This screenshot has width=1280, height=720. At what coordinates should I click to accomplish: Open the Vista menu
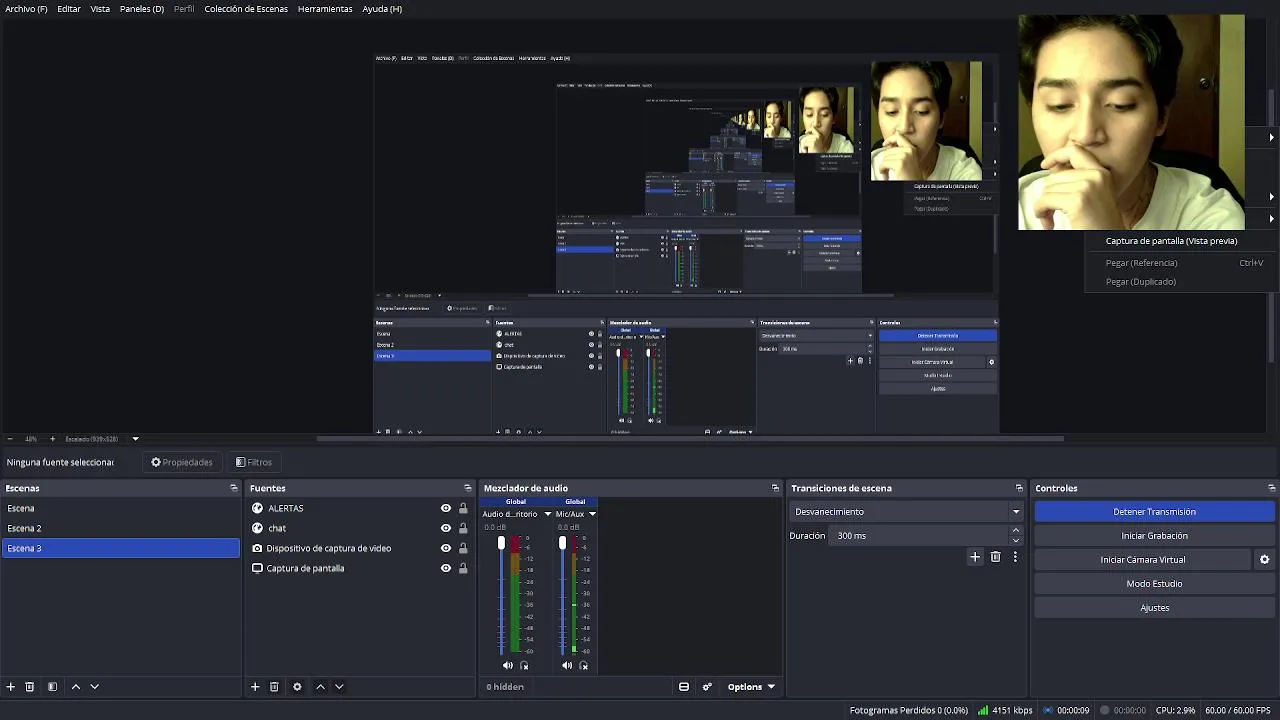click(100, 9)
